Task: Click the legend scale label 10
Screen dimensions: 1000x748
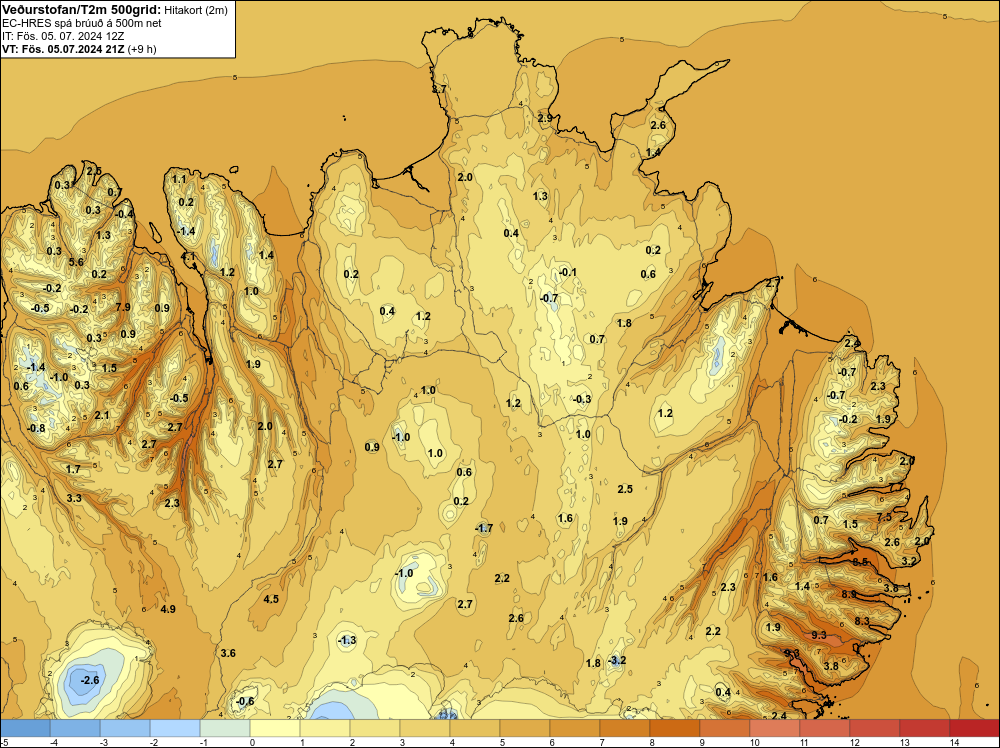Action: [754, 742]
